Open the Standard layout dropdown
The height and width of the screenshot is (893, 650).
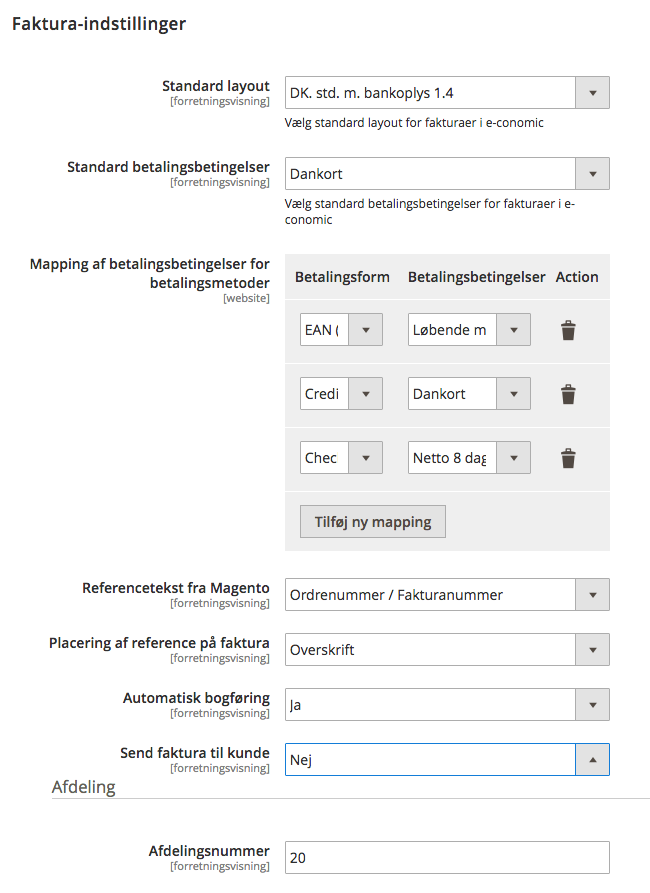click(446, 93)
